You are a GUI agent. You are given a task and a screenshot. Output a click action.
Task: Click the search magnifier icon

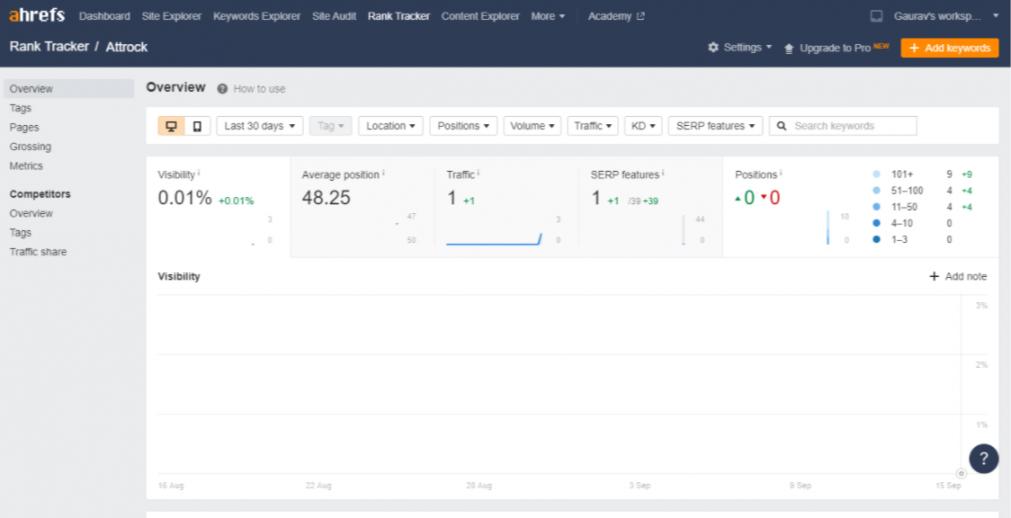(x=782, y=126)
